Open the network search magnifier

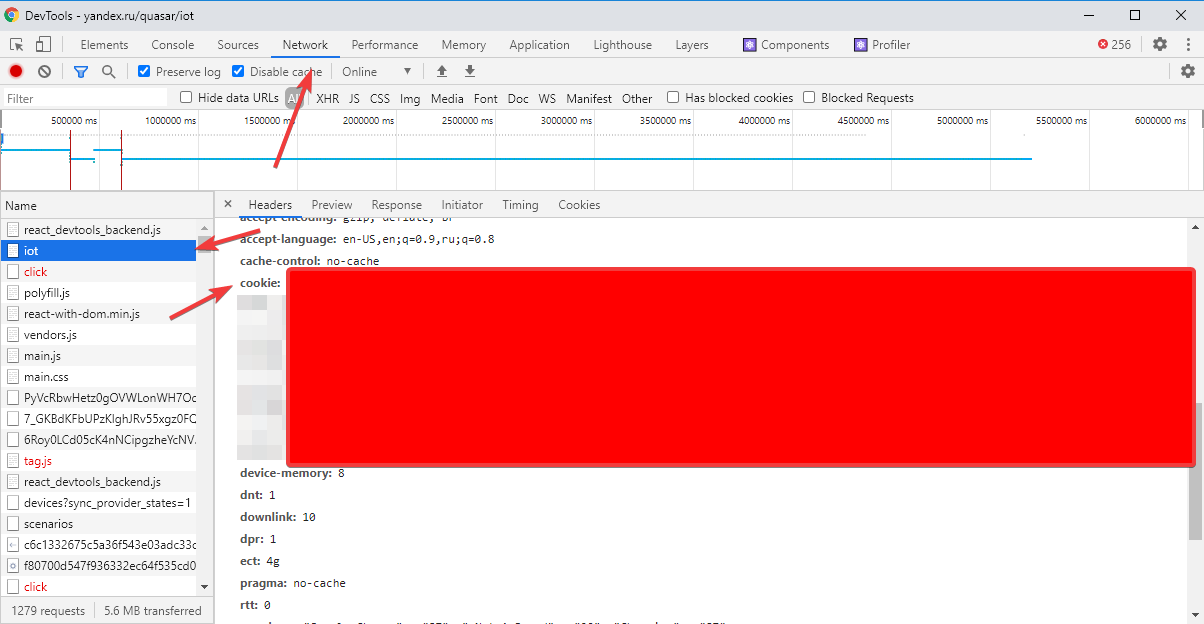pyautogui.click(x=108, y=71)
